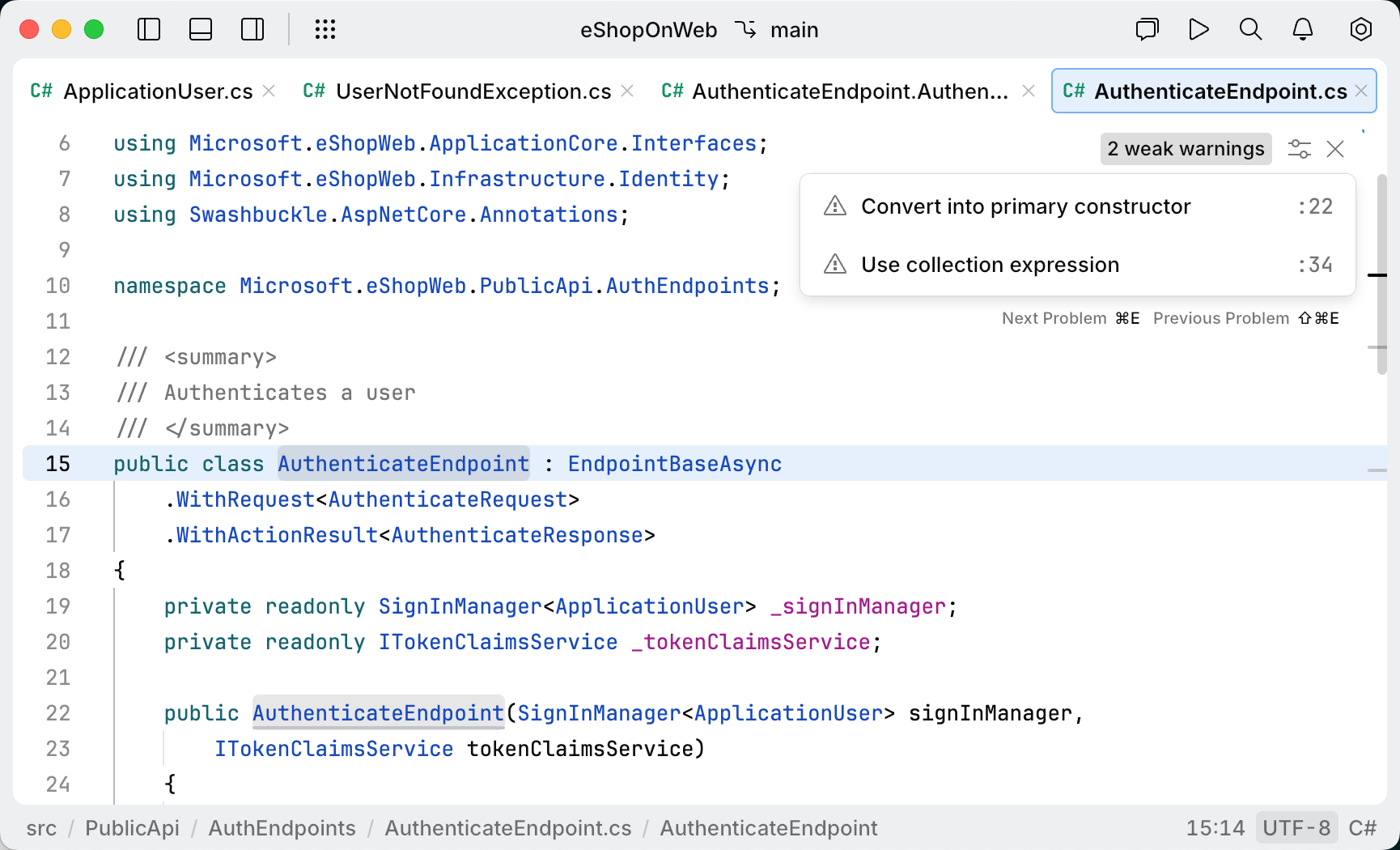
Task: Expand the 2 weak warnings counter
Action: tap(1186, 149)
